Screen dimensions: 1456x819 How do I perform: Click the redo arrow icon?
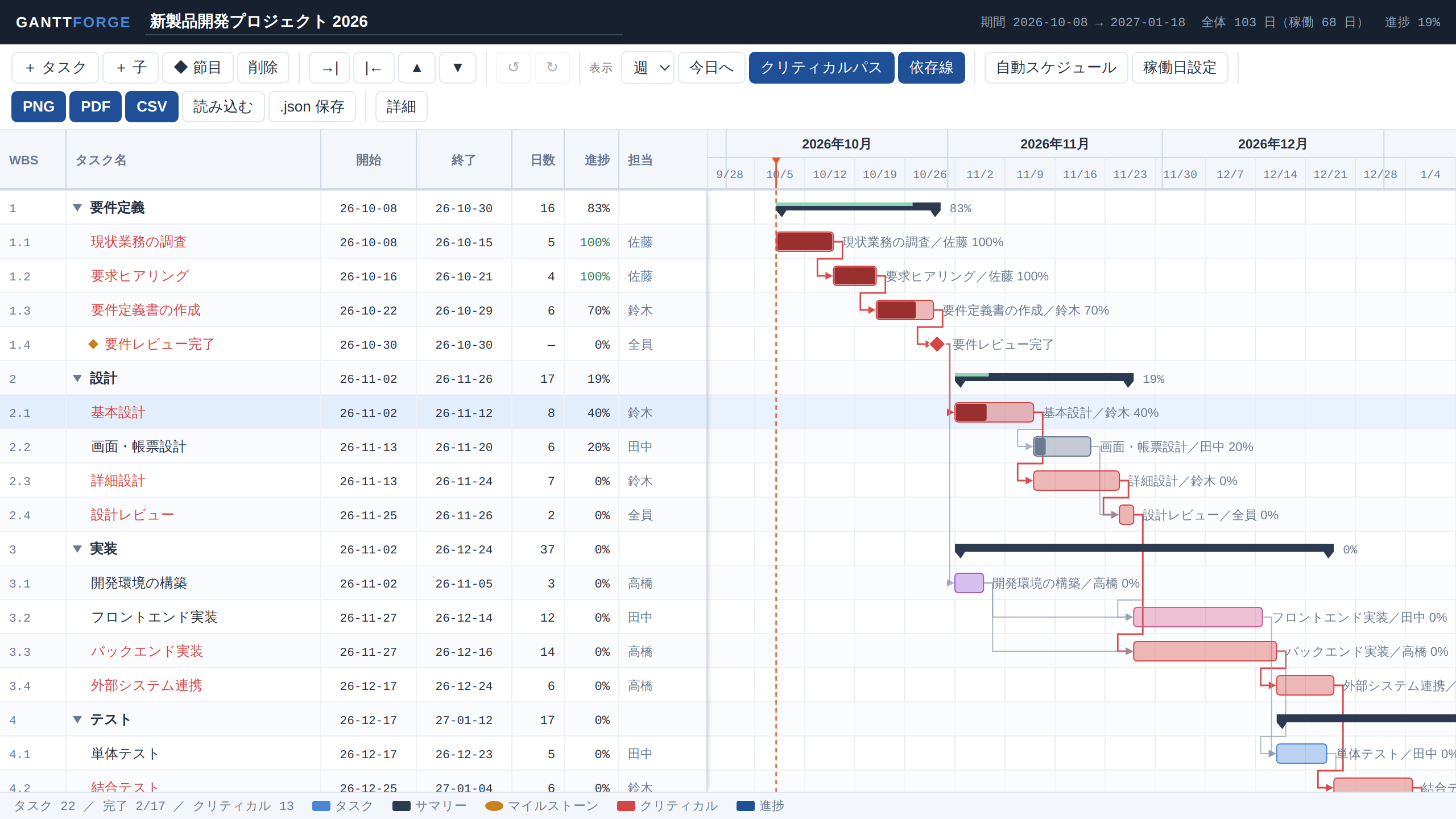point(552,68)
